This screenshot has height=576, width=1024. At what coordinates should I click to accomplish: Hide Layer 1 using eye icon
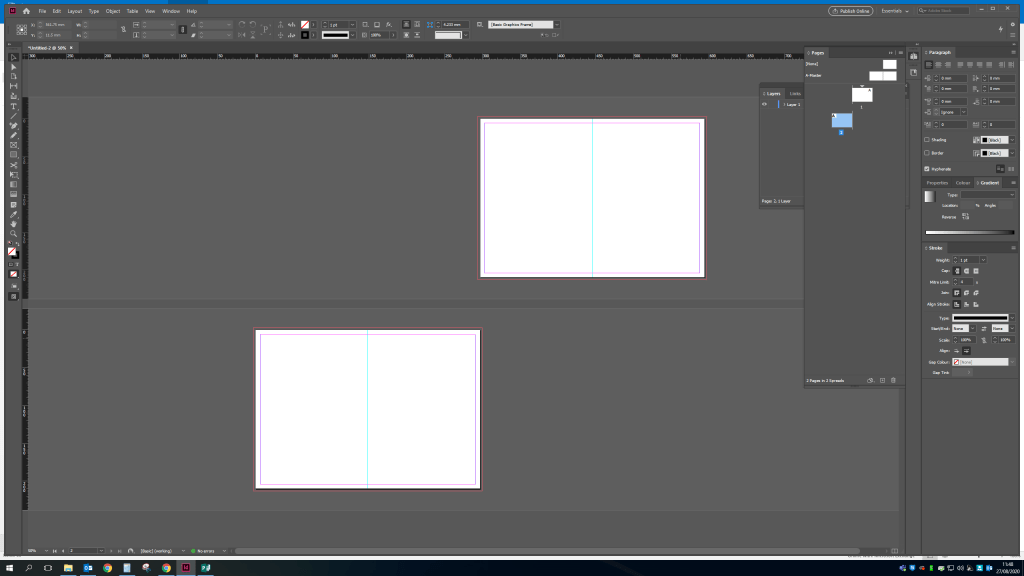(765, 104)
